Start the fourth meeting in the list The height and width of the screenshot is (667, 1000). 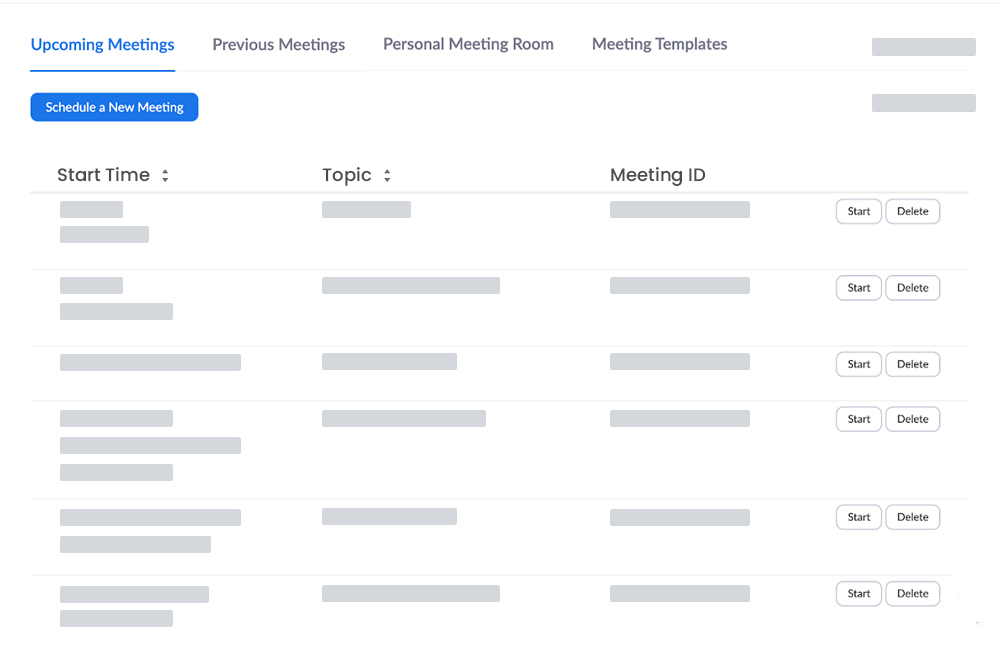pos(858,418)
